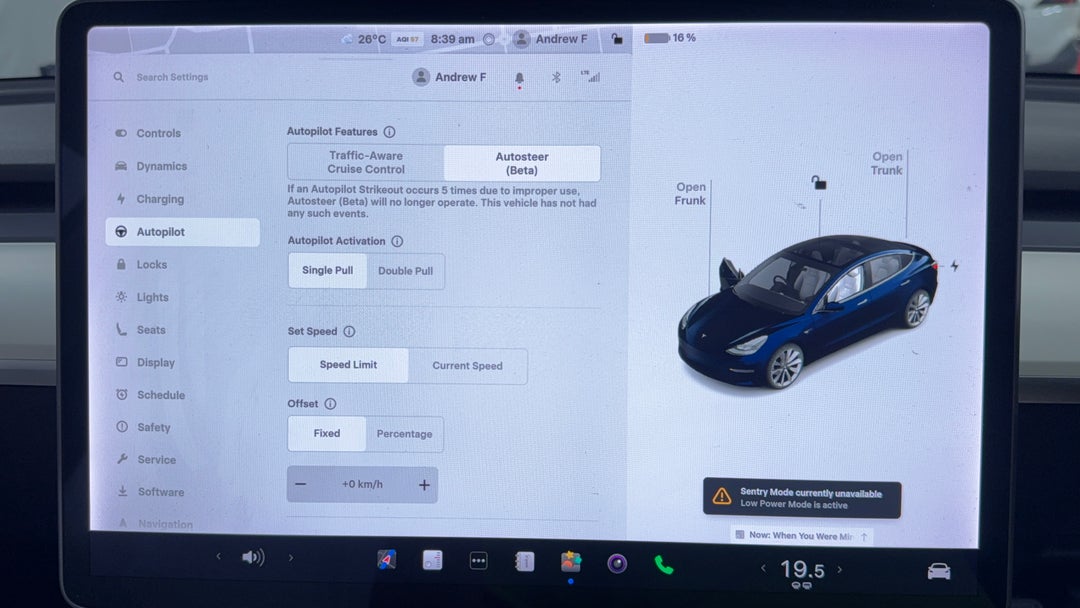Viewport: 1080px width, 608px height.
Task: Tap the Autopilot Features info circle
Action: (389, 131)
